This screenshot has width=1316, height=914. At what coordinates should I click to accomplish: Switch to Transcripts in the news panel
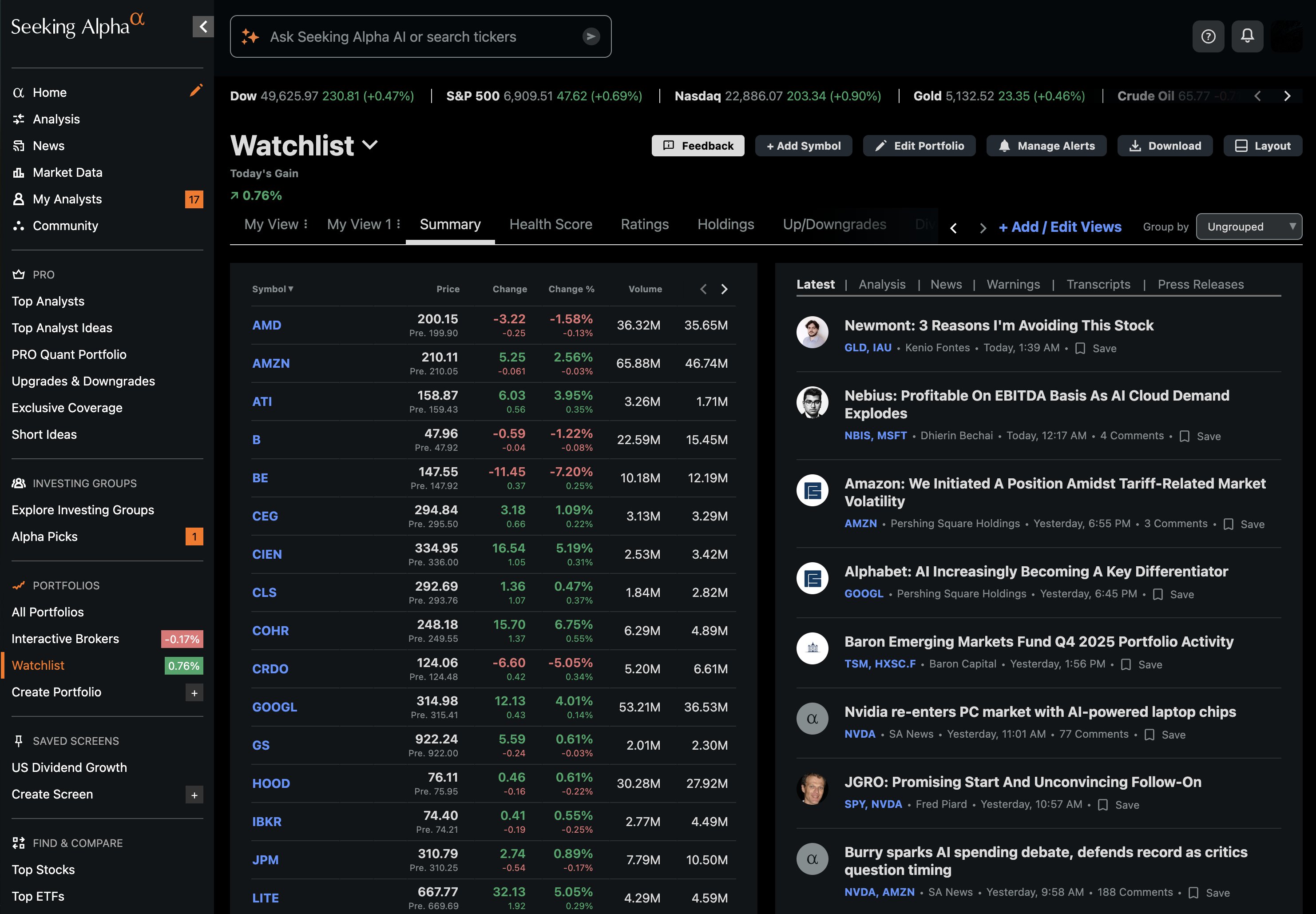pyautogui.click(x=1098, y=284)
